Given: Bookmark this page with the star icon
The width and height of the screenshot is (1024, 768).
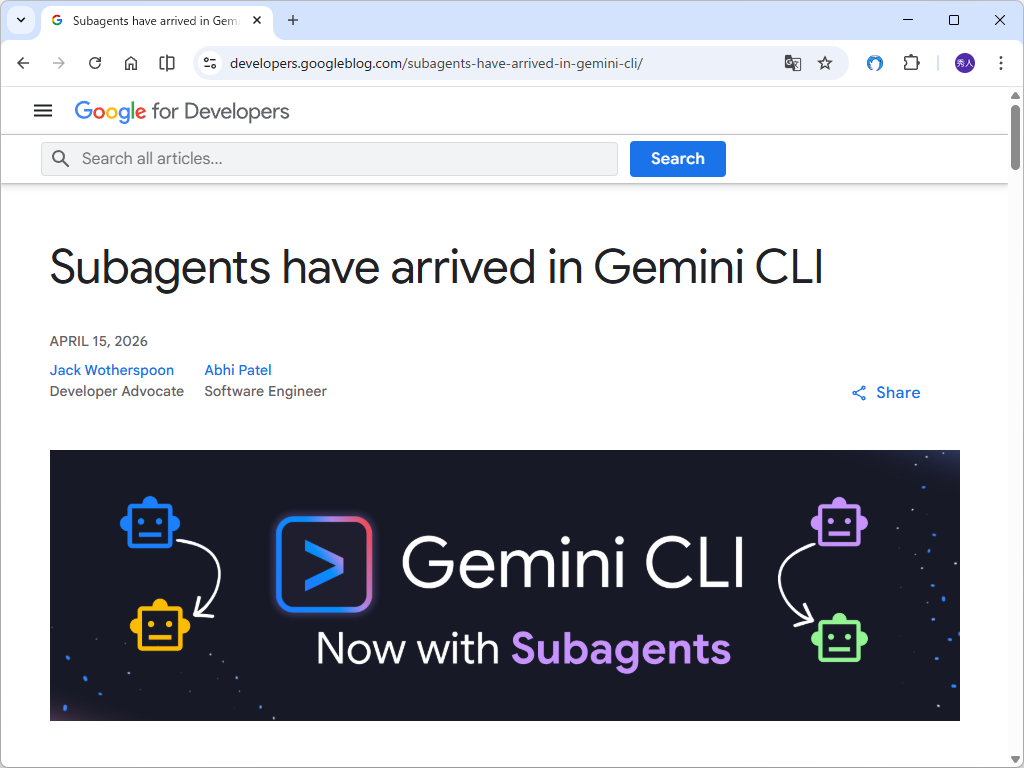Looking at the screenshot, I should tap(825, 63).
